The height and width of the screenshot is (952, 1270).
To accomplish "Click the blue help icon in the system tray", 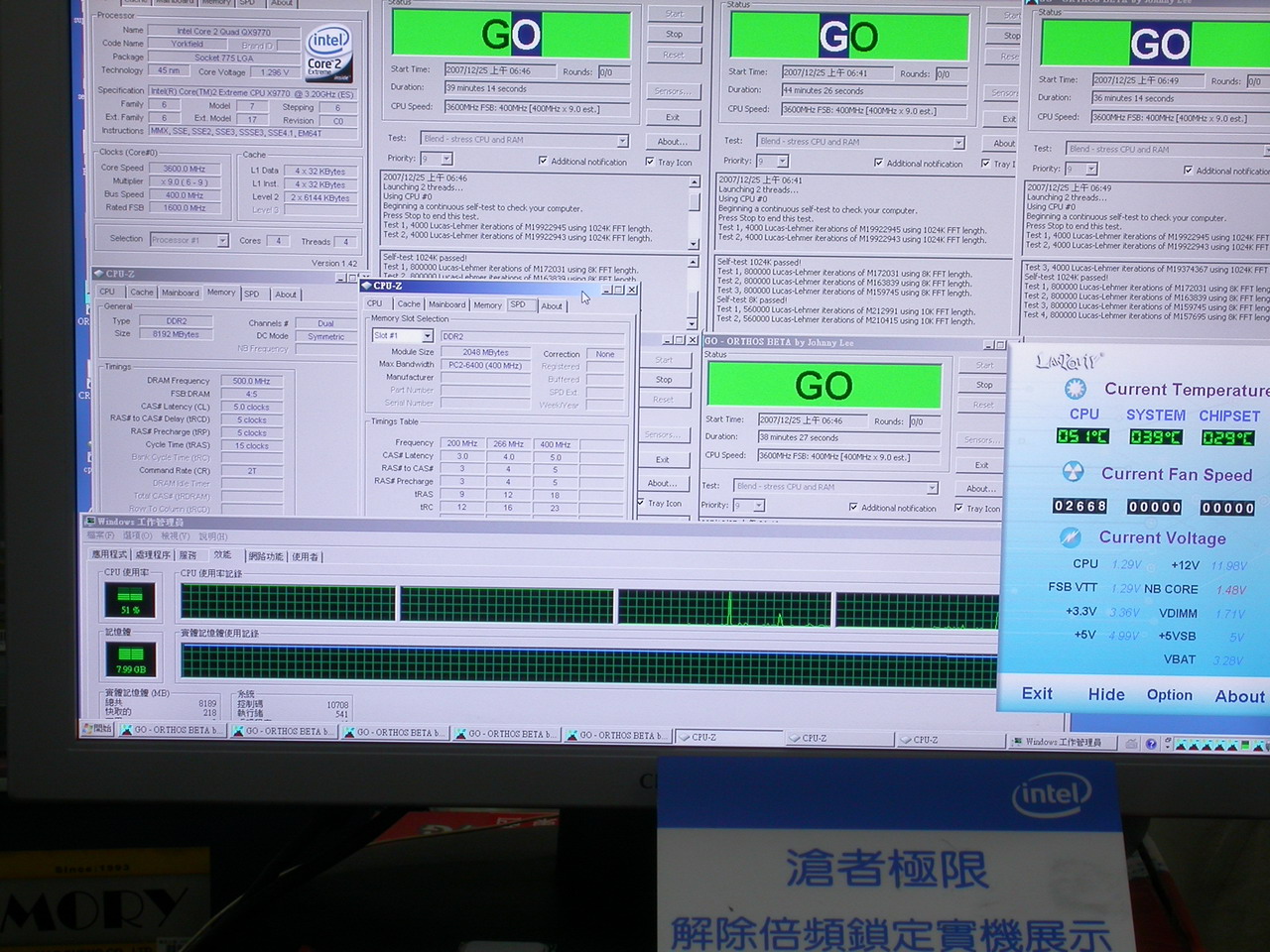I will click(x=1151, y=743).
